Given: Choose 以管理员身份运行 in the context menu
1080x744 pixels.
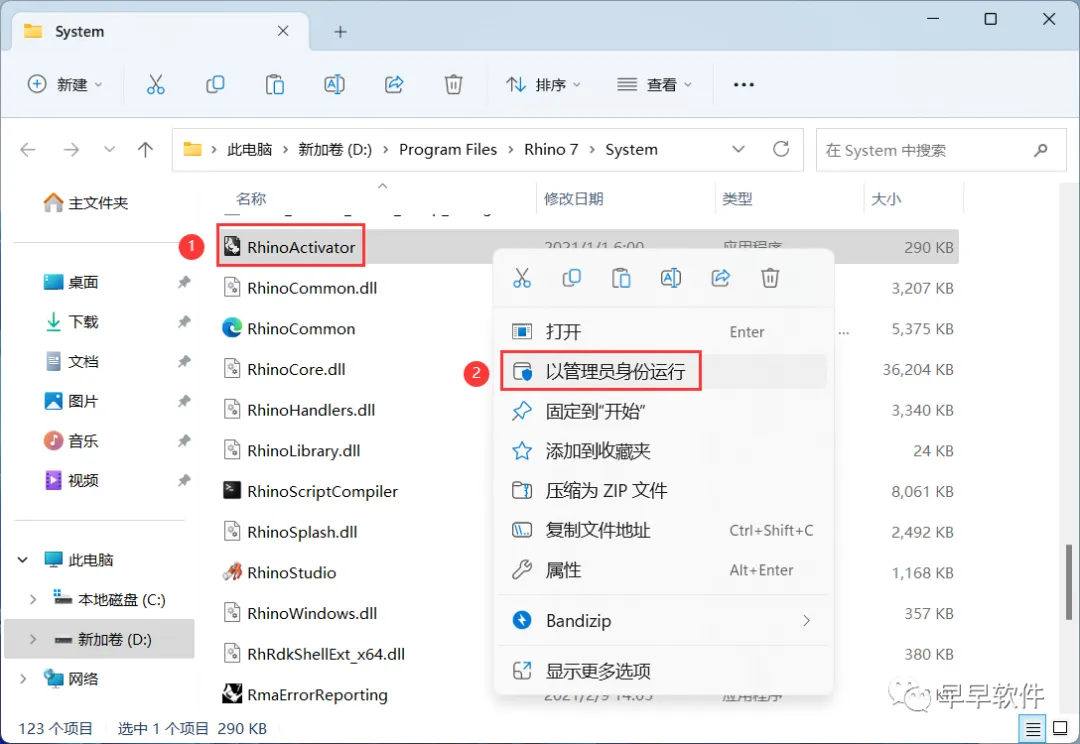Looking at the screenshot, I should [x=664, y=372].
